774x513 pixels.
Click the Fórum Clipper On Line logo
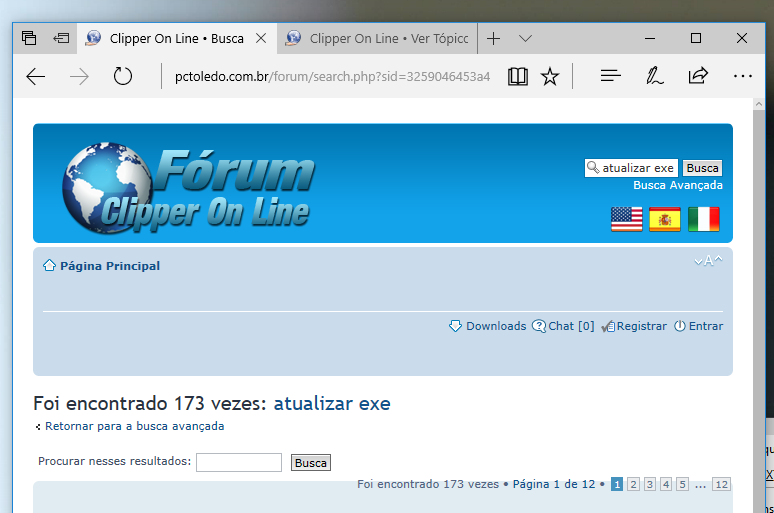point(189,188)
